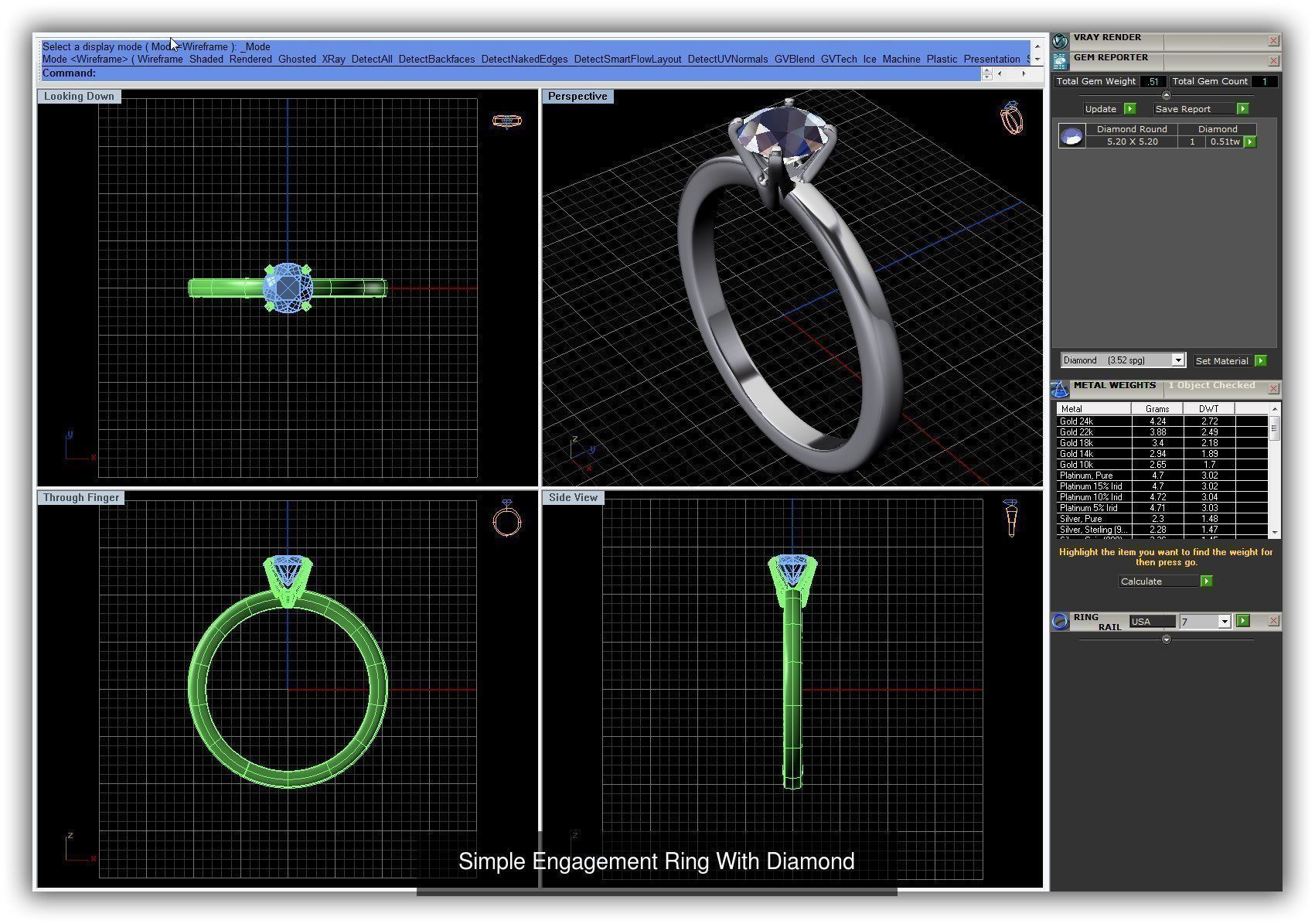Click the Through Finger view orientation icon

pos(507,518)
